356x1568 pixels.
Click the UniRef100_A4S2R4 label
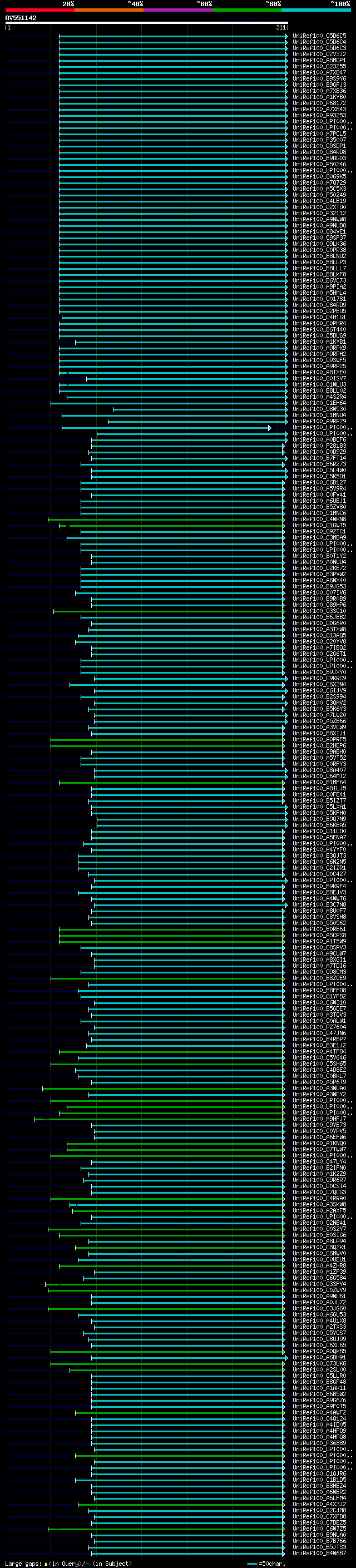click(319, 397)
